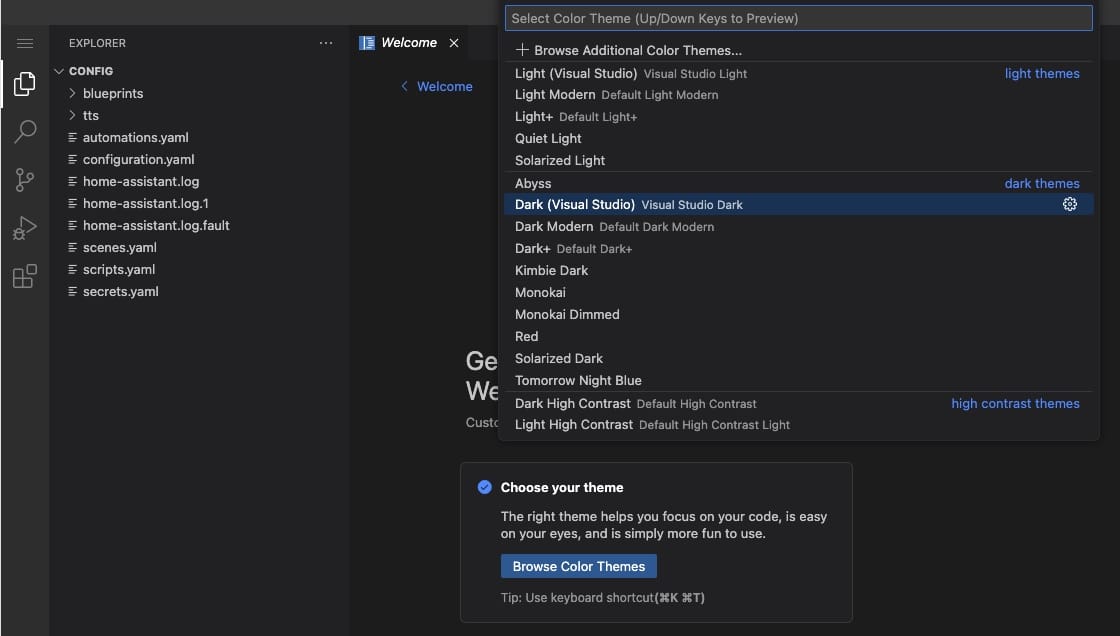The width and height of the screenshot is (1120, 636).
Task: Expand the tts folder
Action: pyautogui.click(x=72, y=115)
